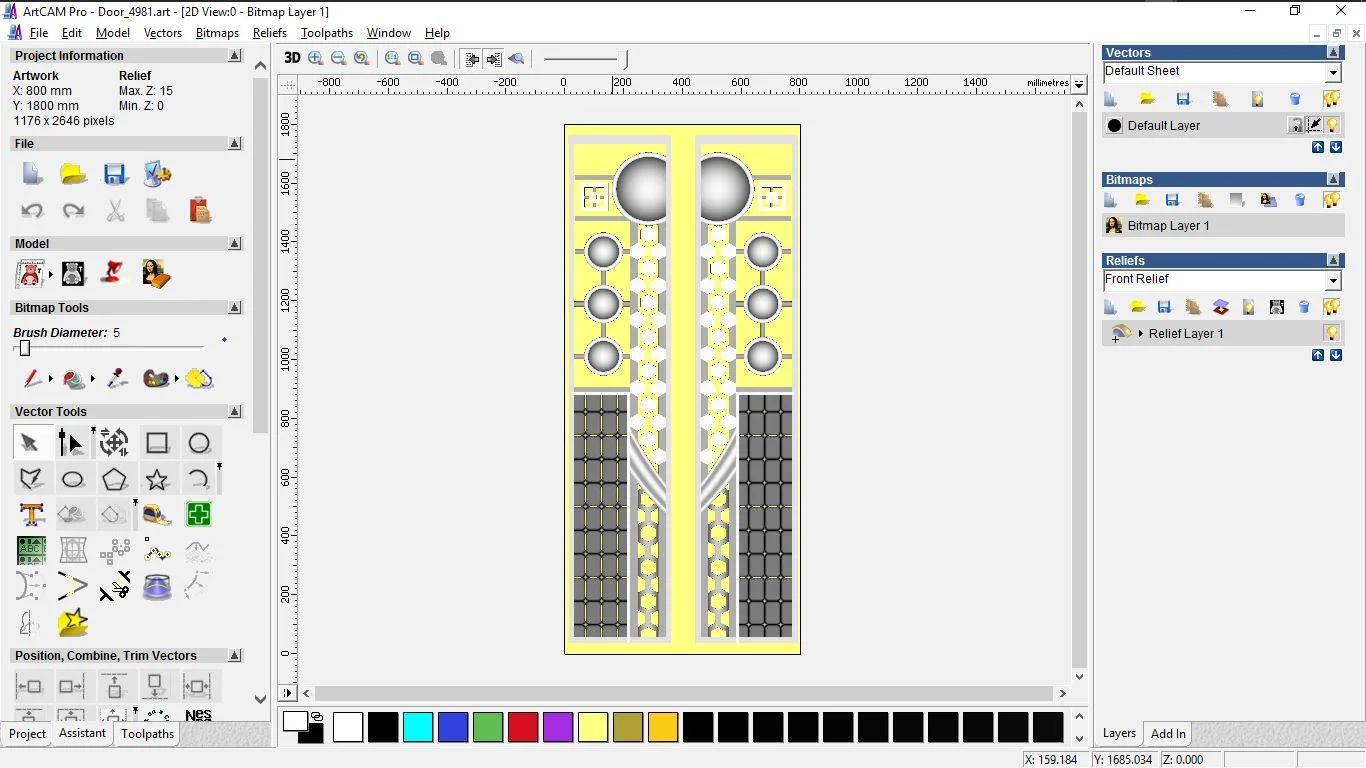This screenshot has height=768, width=1366.
Task: Expand Relief Layer 1 tree arrow
Action: click(1140, 334)
